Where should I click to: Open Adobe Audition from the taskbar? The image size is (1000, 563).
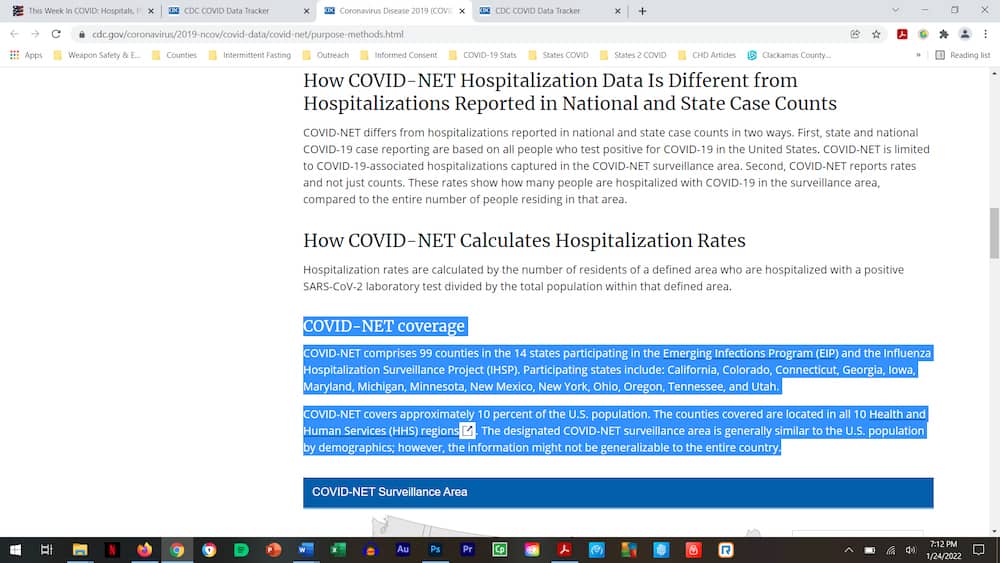(402, 550)
